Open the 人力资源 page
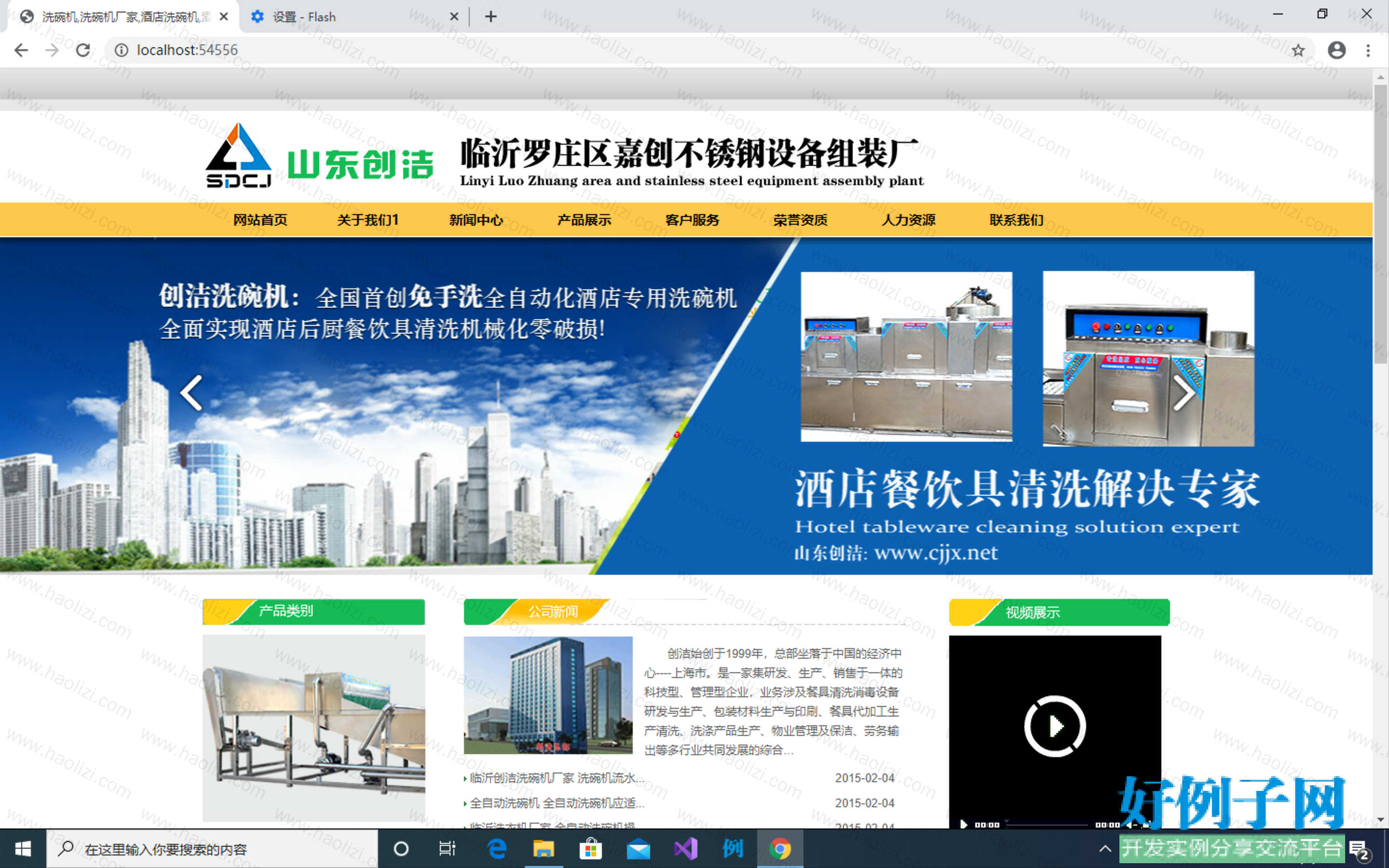The width and height of the screenshot is (1389, 868). click(909, 220)
